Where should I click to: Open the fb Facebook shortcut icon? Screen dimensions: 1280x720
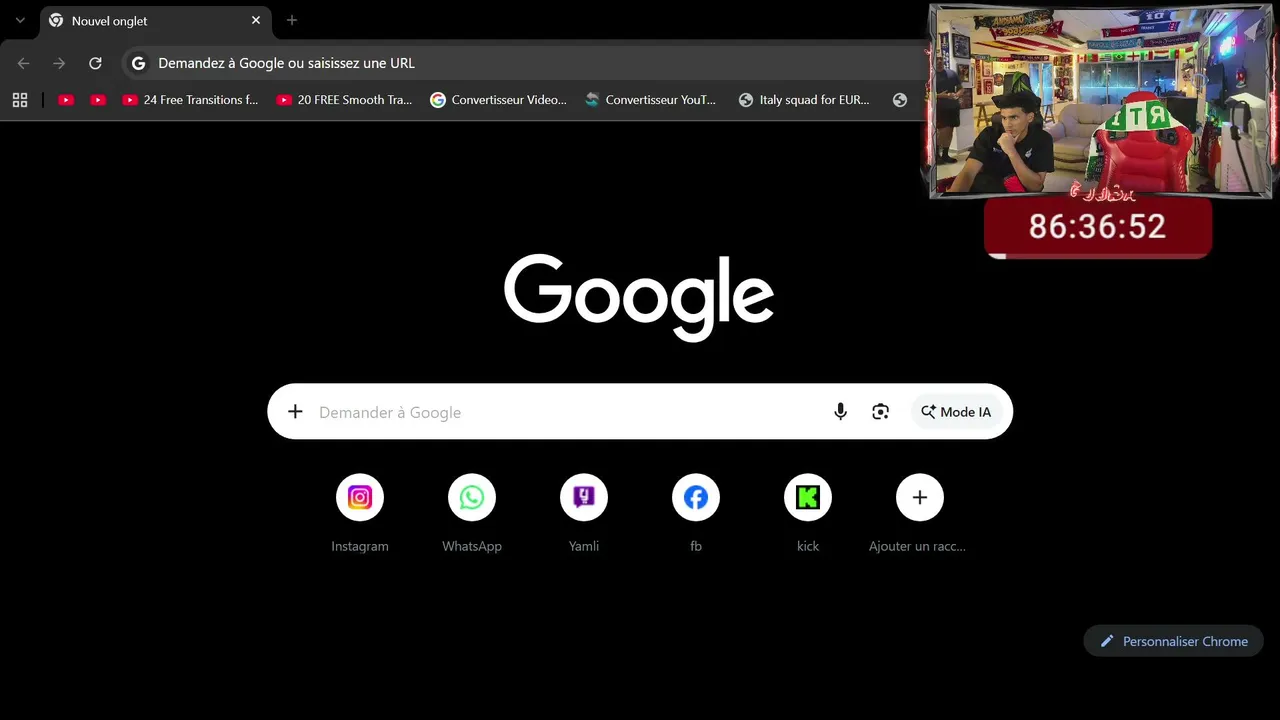(696, 497)
